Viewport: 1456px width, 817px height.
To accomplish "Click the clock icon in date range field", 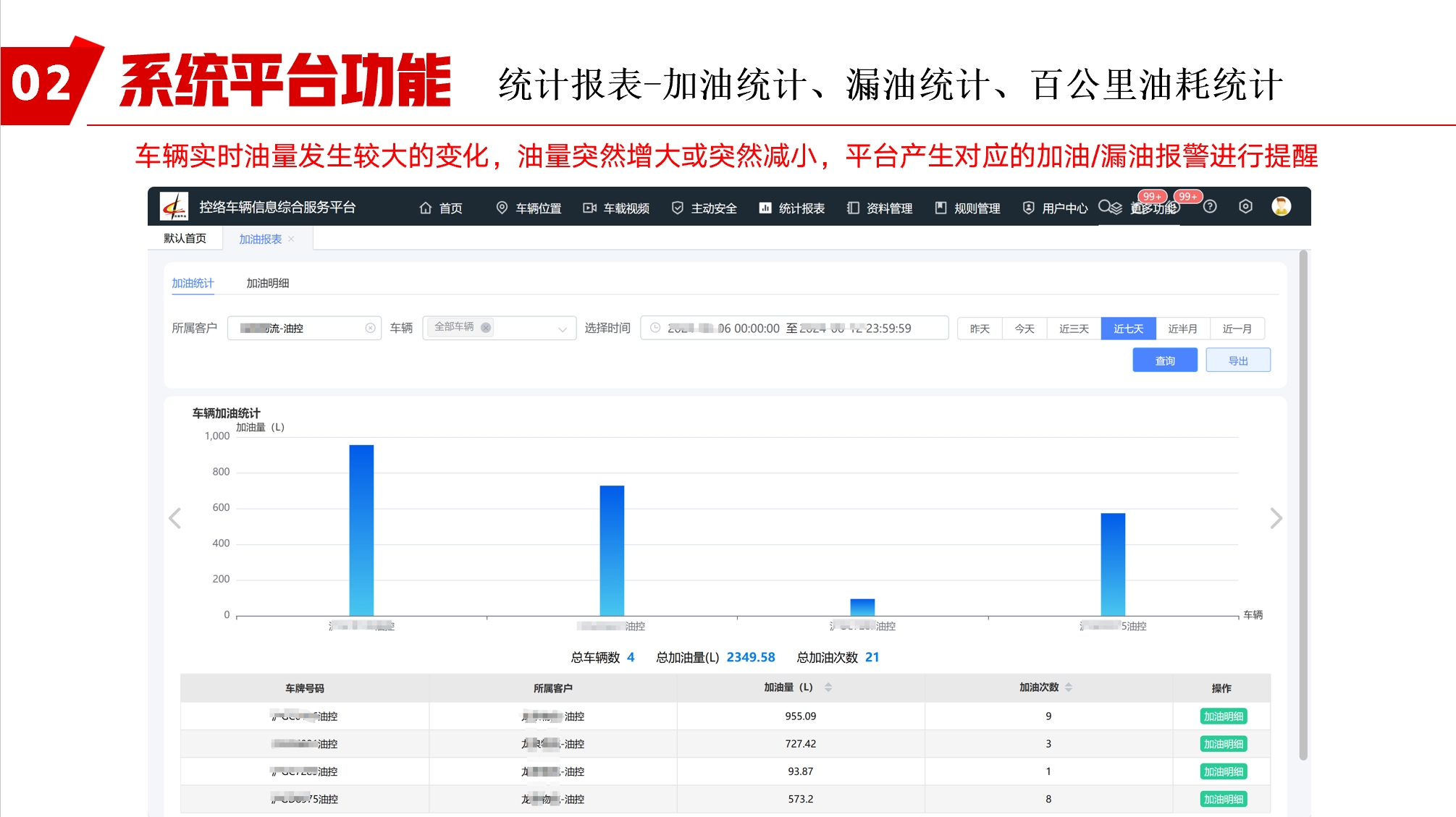I will tap(655, 328).
